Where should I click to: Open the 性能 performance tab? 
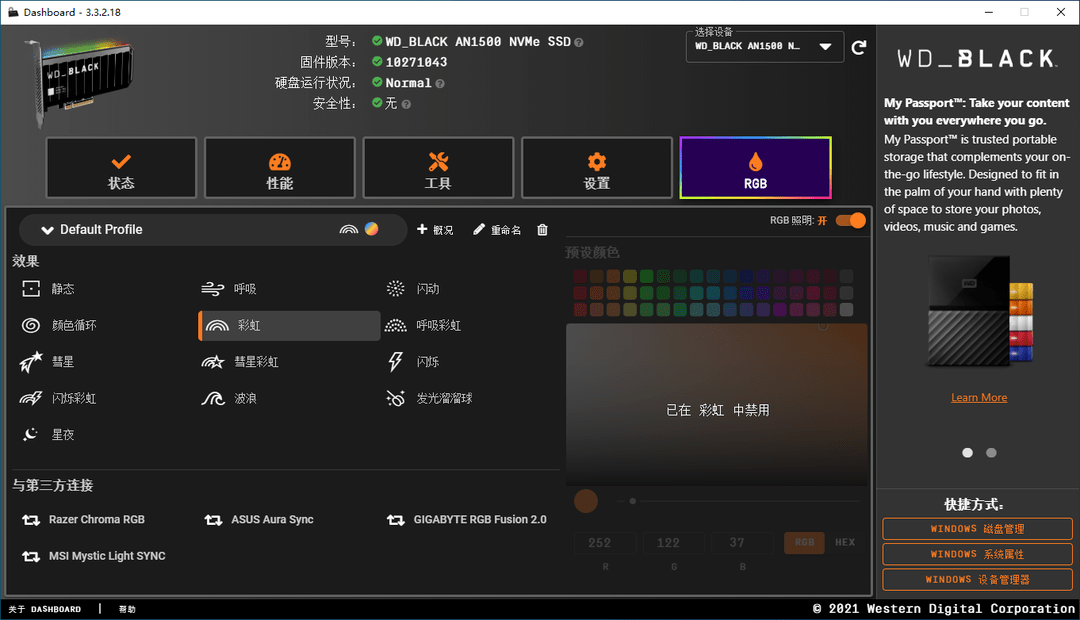(280, 168)
